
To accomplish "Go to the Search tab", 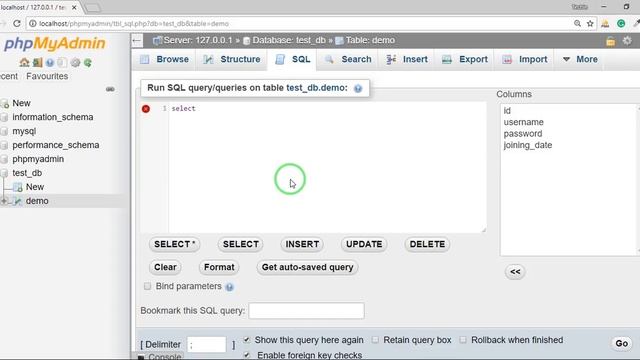I will (x=348, y=60).
